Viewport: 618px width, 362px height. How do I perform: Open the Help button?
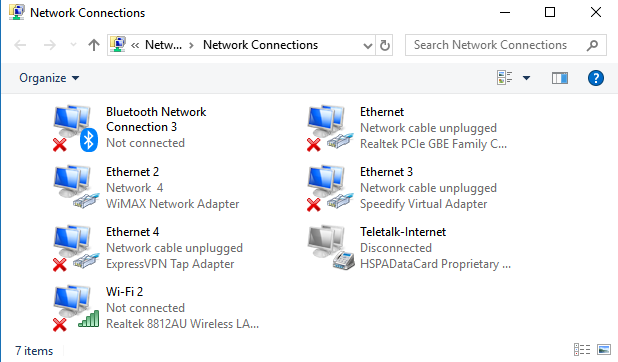click(x=596, y=78)
